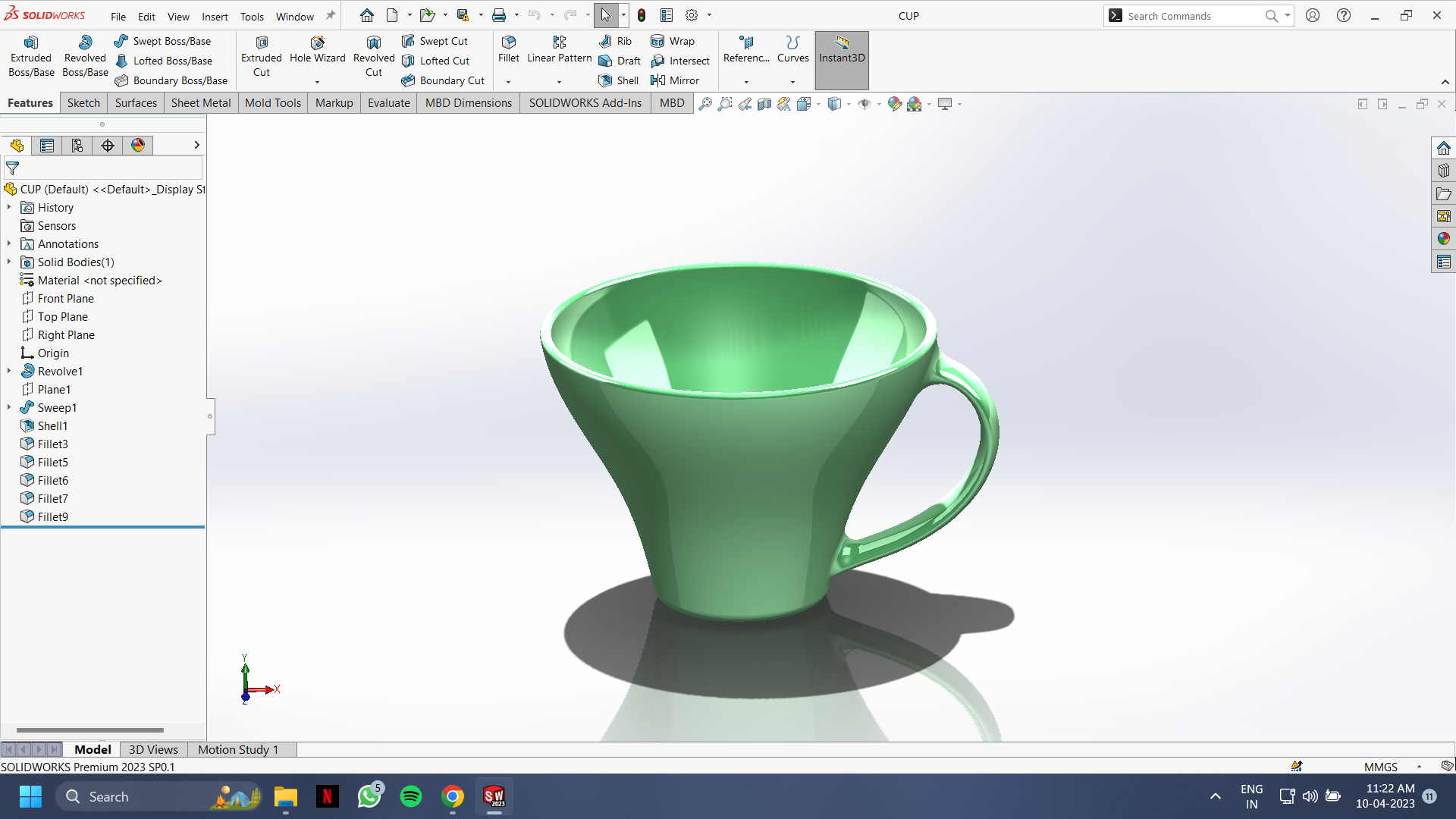Open the DimXpertManager tab icon
The width and height of the screenshot is (1456, 819).
click(x=108, y=146)
